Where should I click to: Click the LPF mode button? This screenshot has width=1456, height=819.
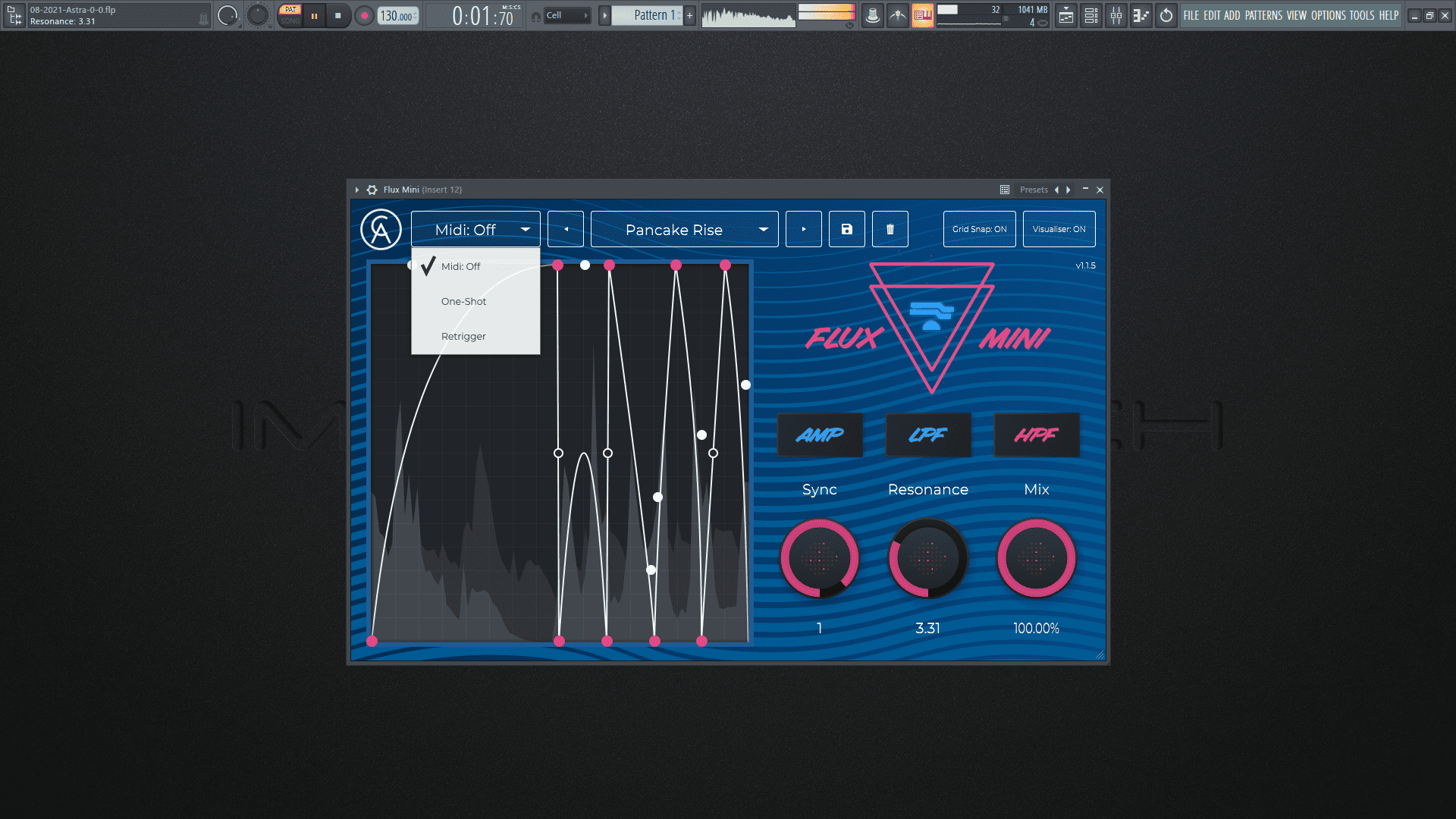(928, 435)
